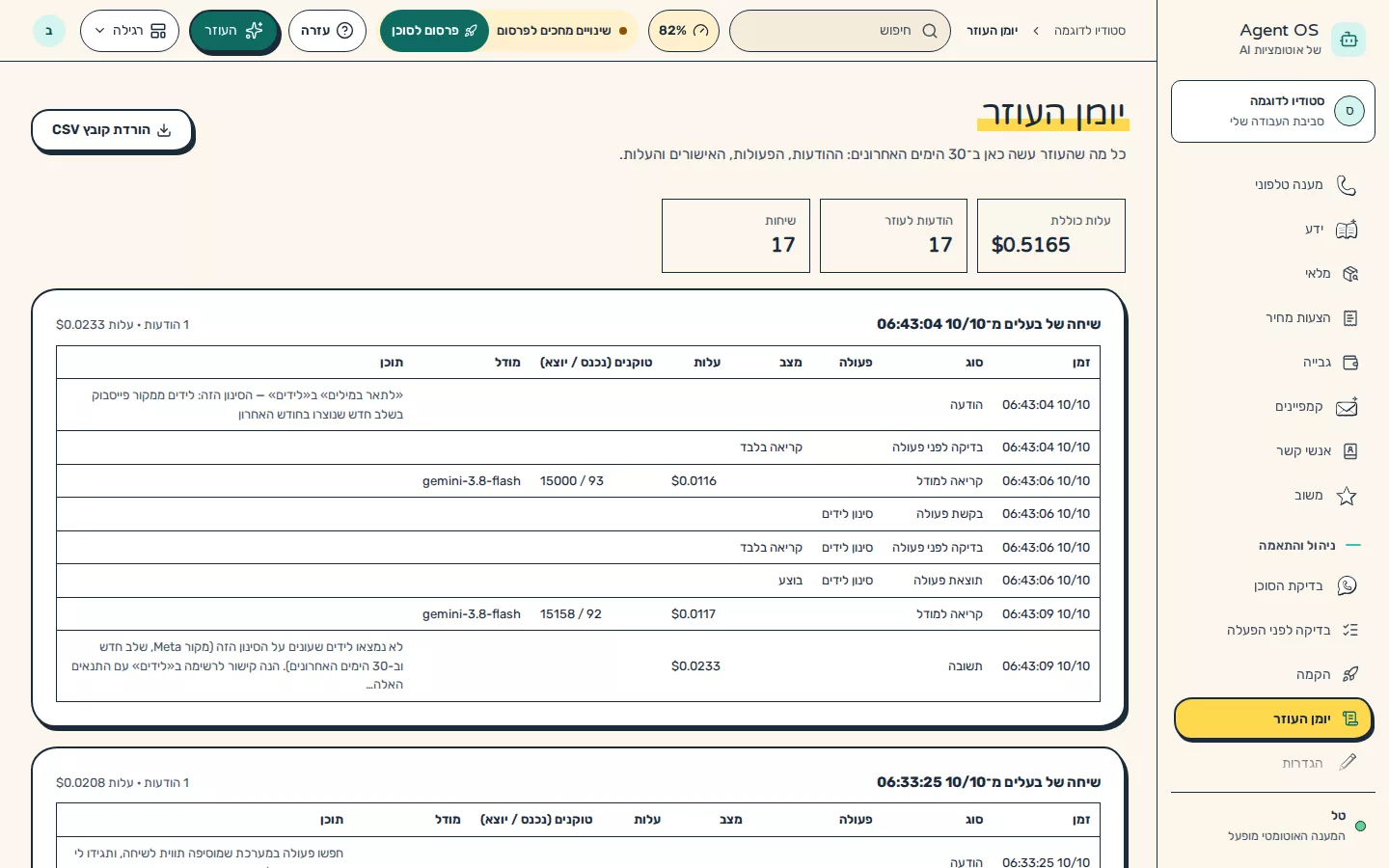Screen dimensions: 1389x868
Task: Download the CSV file with הורדת קובץ CSV
Action: coord(112,130)
